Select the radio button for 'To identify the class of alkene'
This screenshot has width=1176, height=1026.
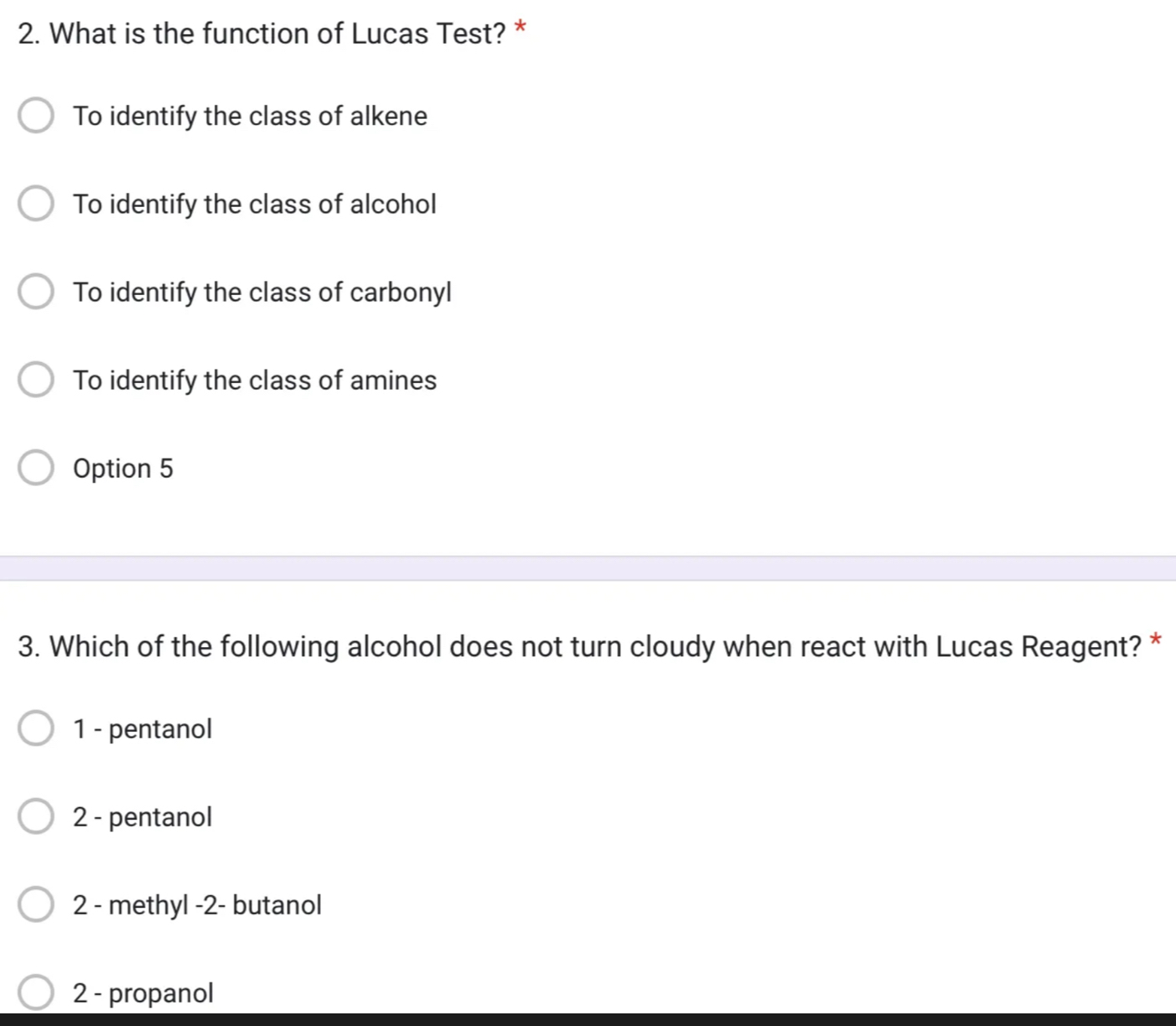tap(35, 115)
